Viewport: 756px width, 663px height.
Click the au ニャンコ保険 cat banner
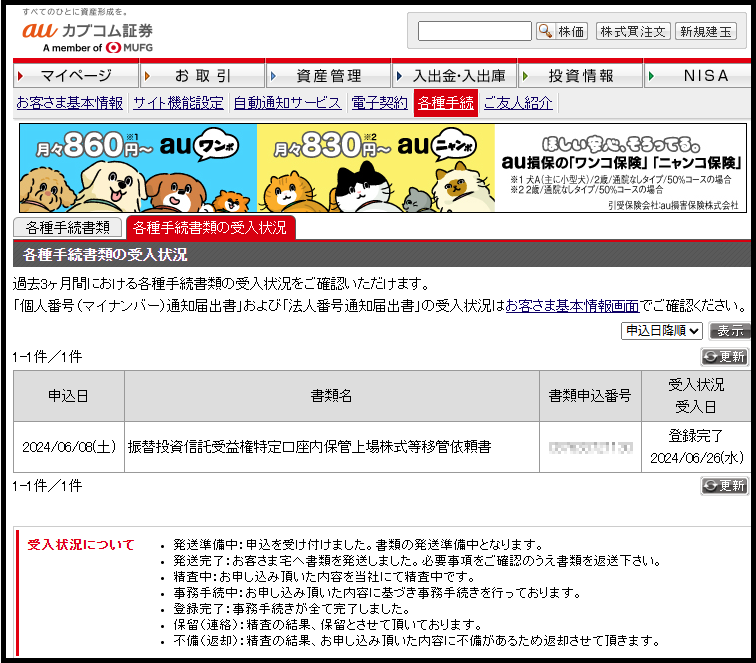[376, 168]
